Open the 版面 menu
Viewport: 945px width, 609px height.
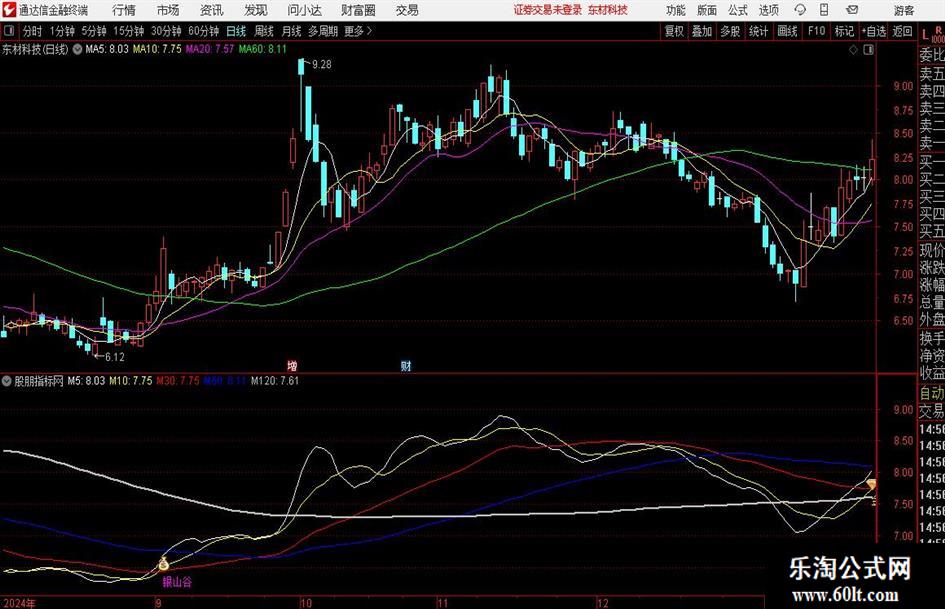click(x=707, y=10)
